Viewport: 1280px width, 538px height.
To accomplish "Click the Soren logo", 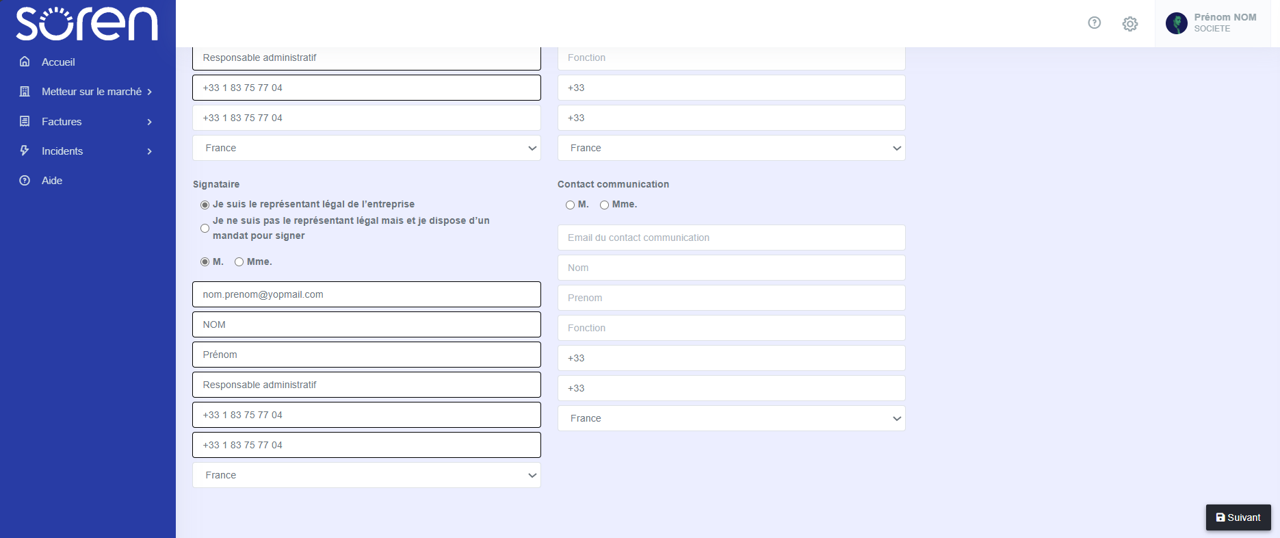I will click(87, 23).
